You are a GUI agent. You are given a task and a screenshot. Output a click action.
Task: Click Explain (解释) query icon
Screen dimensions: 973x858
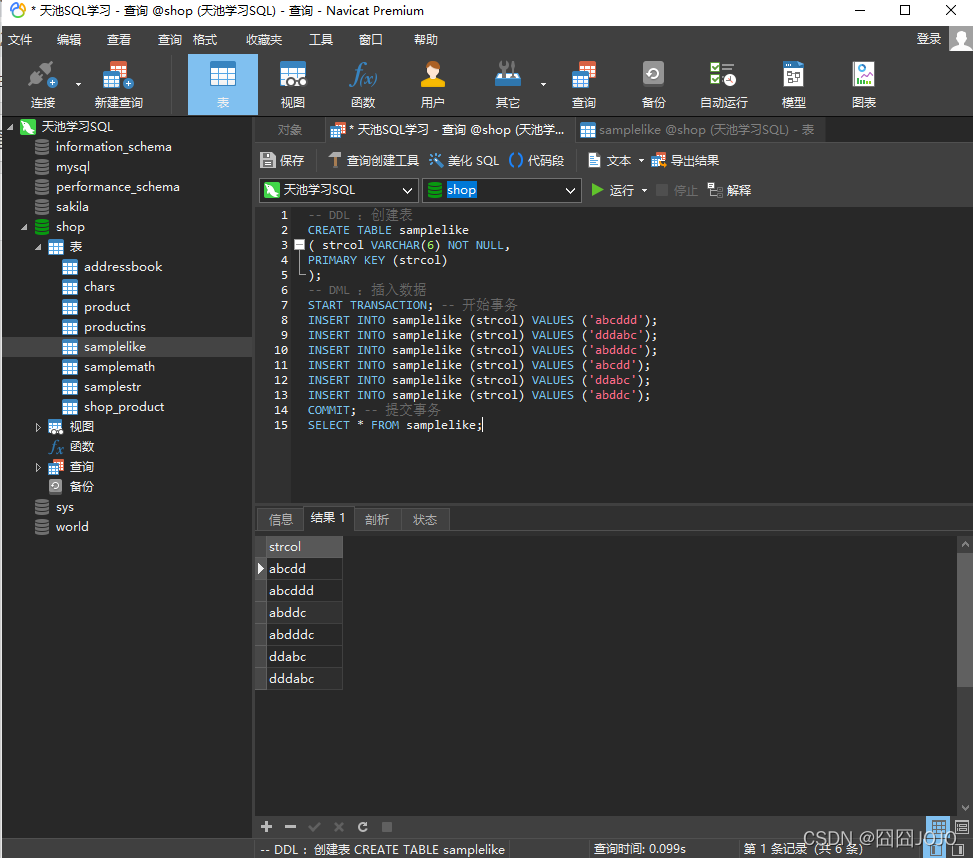(730, 190)
